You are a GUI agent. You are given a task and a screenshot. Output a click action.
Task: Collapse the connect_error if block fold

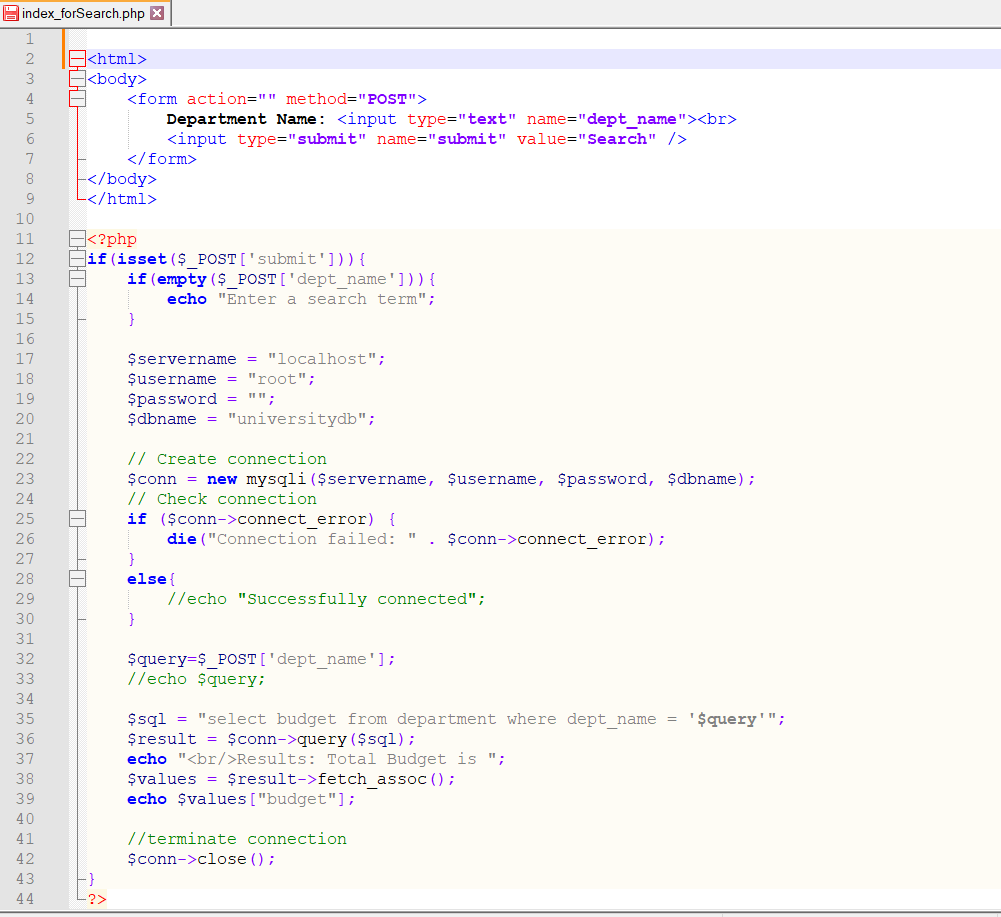(x=77, y=518)
